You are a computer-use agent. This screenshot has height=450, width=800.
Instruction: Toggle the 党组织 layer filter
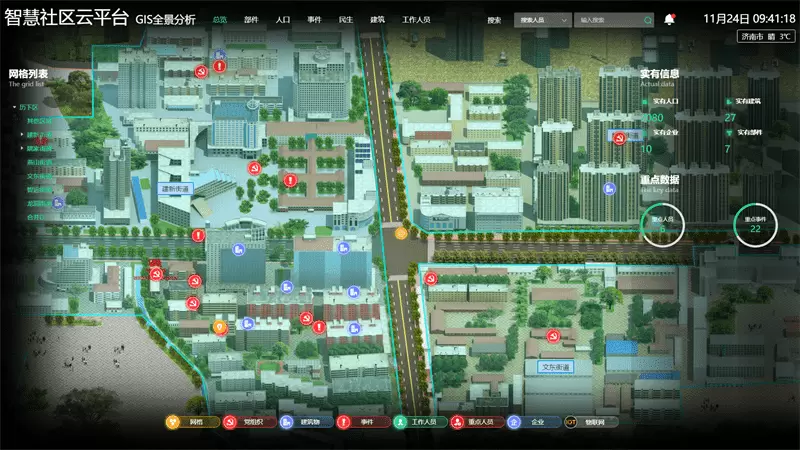[249, 422]
